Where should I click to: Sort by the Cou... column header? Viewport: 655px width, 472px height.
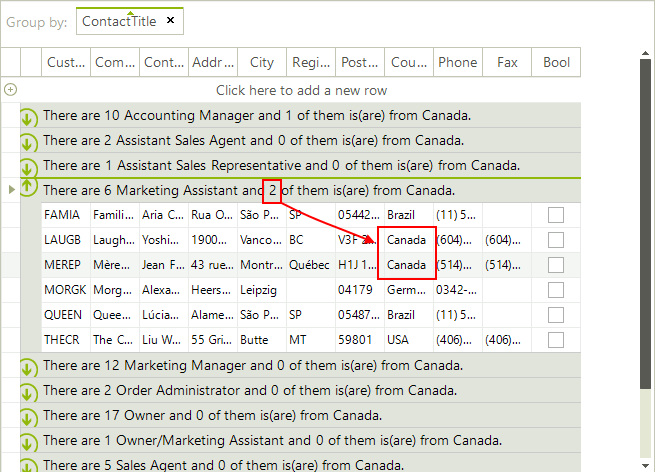pos(409,62)
